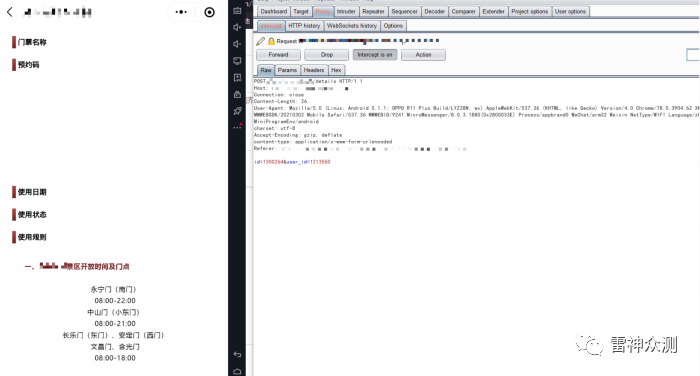Image resolution: width=700 pixels, height=376 pixels.
Task: Switch to the Headers request view tab
Action: pyautogui.click(x=314, y=70)
